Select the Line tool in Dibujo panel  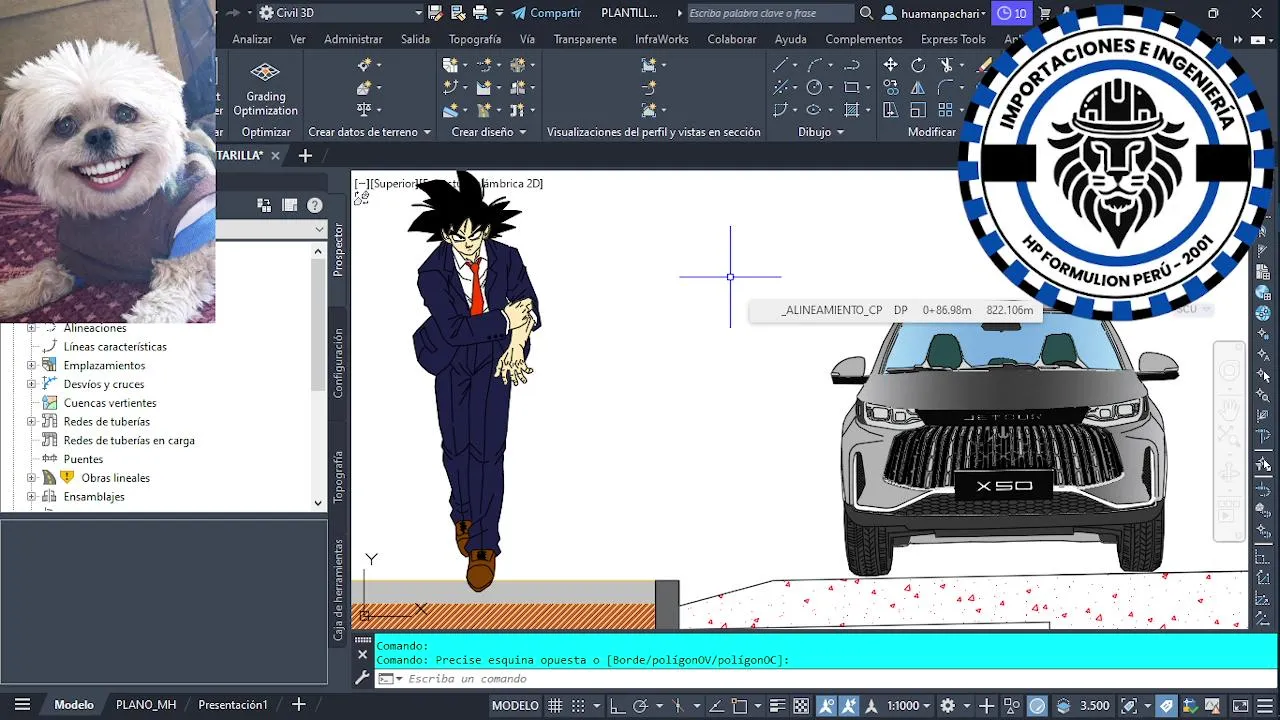click(780, 64)
